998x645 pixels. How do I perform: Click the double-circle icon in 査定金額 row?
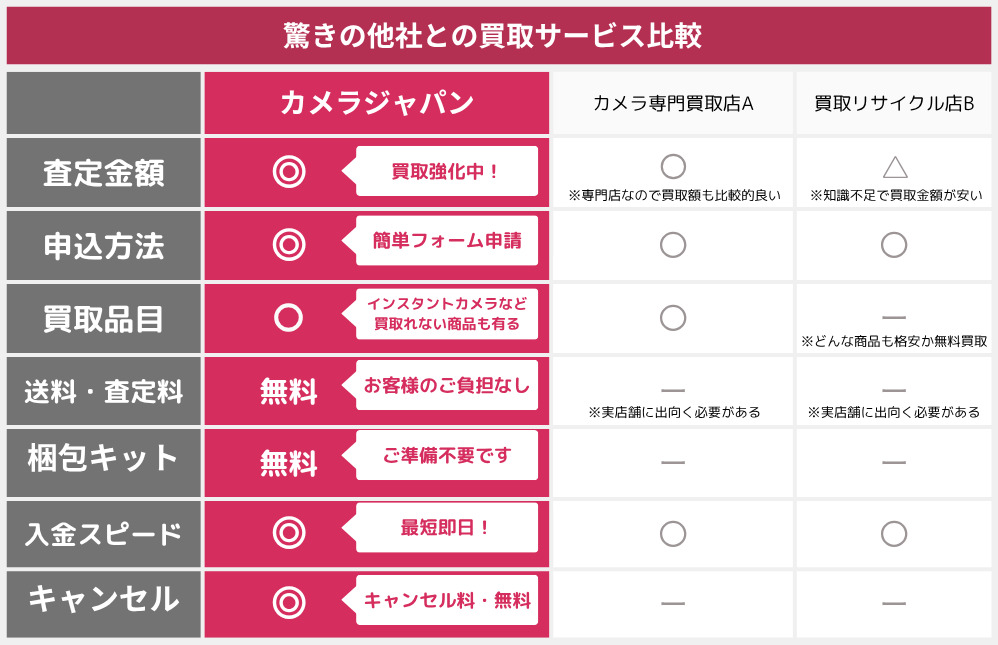click(x=288, y=172)
